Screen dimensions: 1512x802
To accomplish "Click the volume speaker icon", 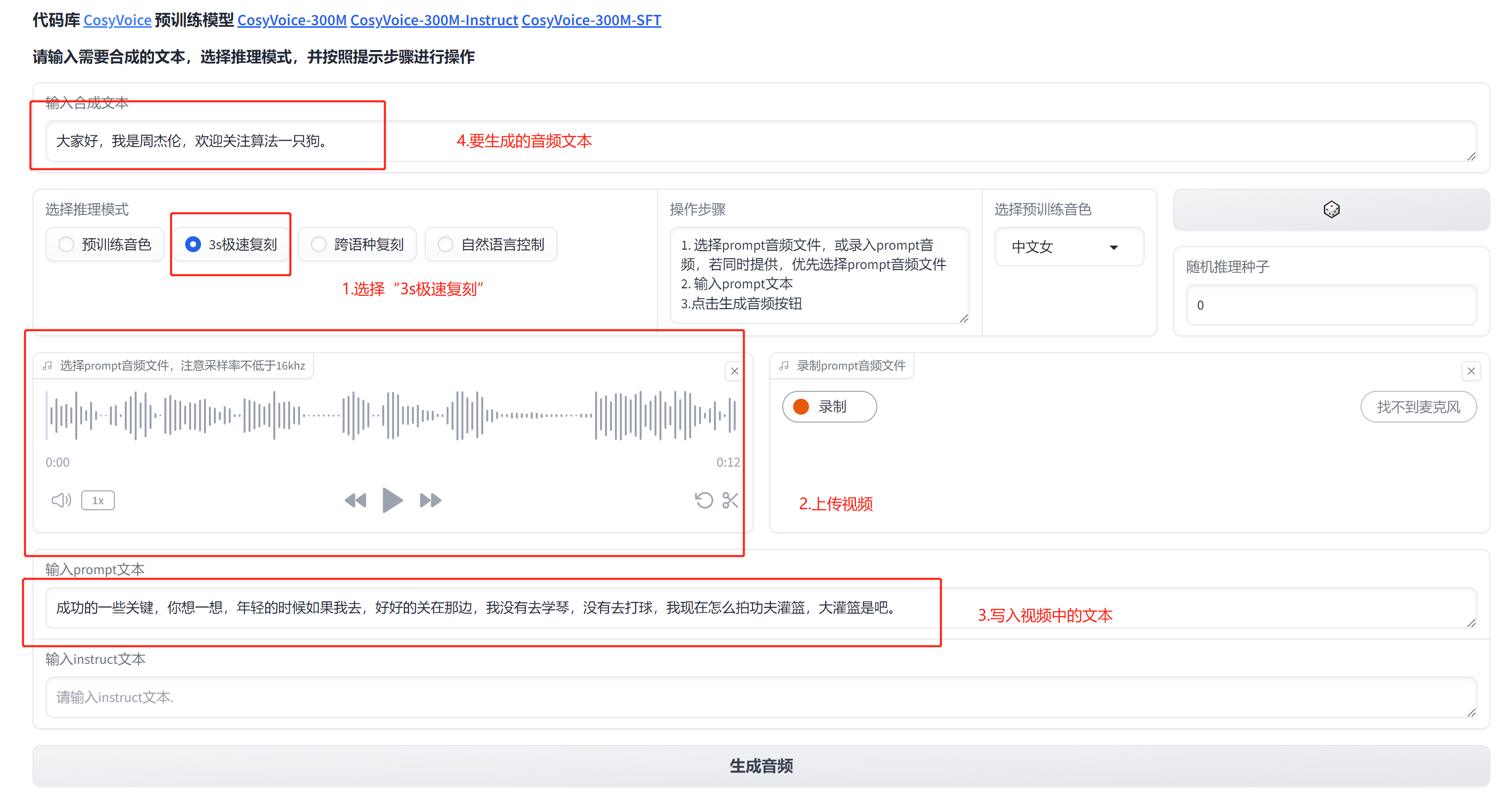I will pyautogui.click(x=61, y=500).
